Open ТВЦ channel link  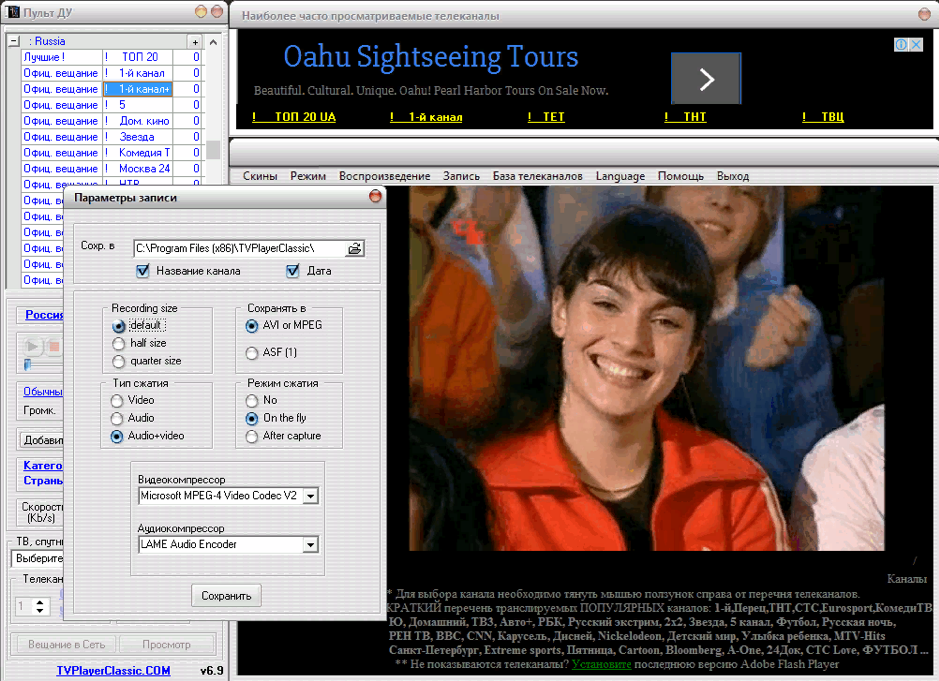pyautogui.click(x=823, y=117)
